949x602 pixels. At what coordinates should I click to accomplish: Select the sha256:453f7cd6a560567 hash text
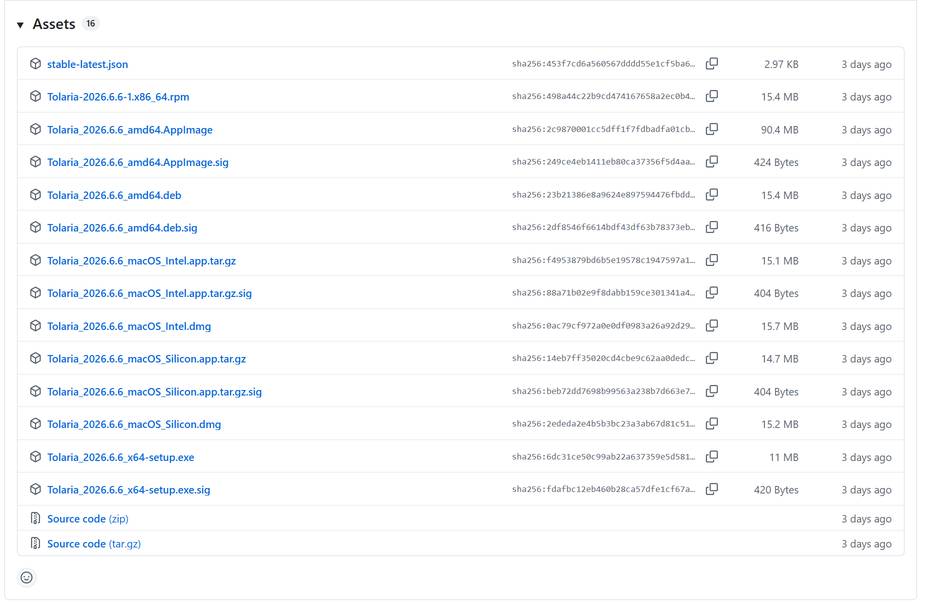pos(603,64)
